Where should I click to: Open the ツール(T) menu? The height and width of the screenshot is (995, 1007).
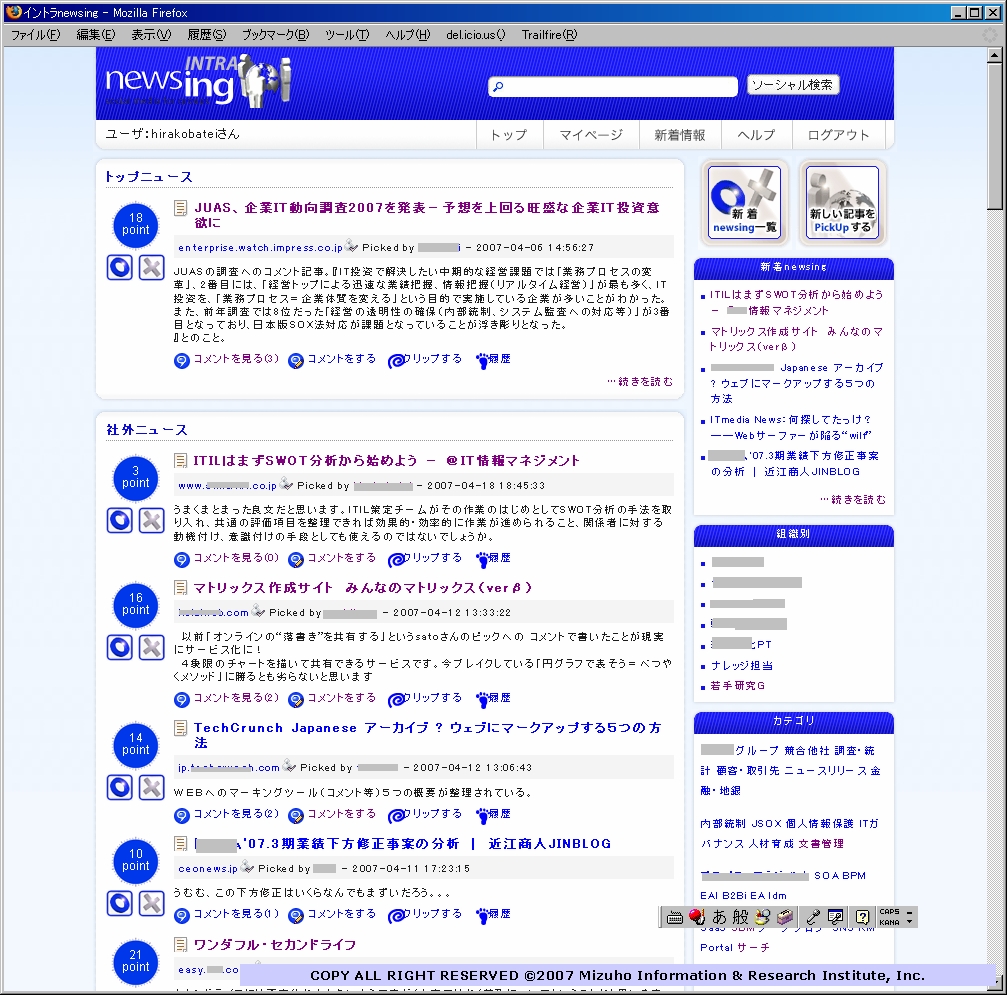click(347, 35)
